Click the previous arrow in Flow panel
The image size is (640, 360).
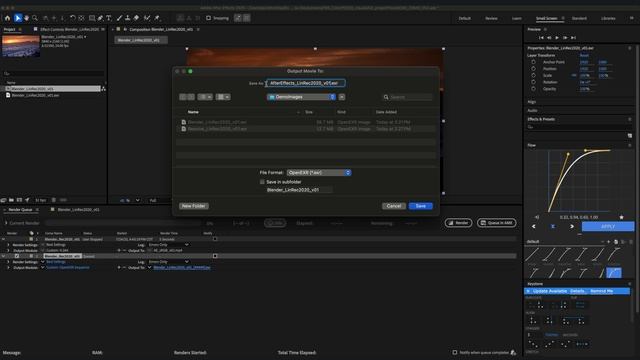(533, 227)
